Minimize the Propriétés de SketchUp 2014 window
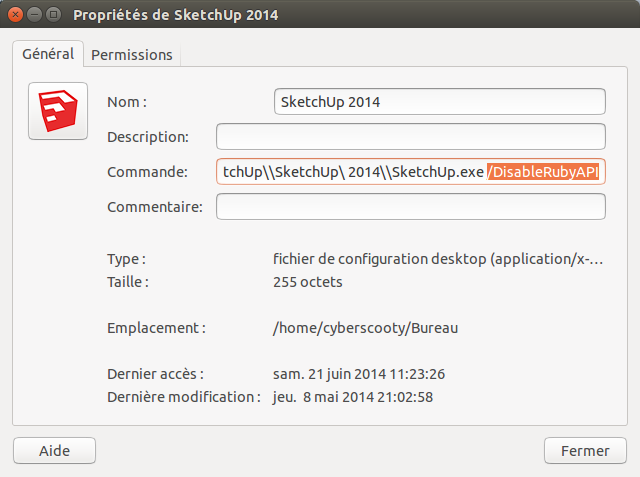The width and height of the screenshot is (640, 477). 34,15
